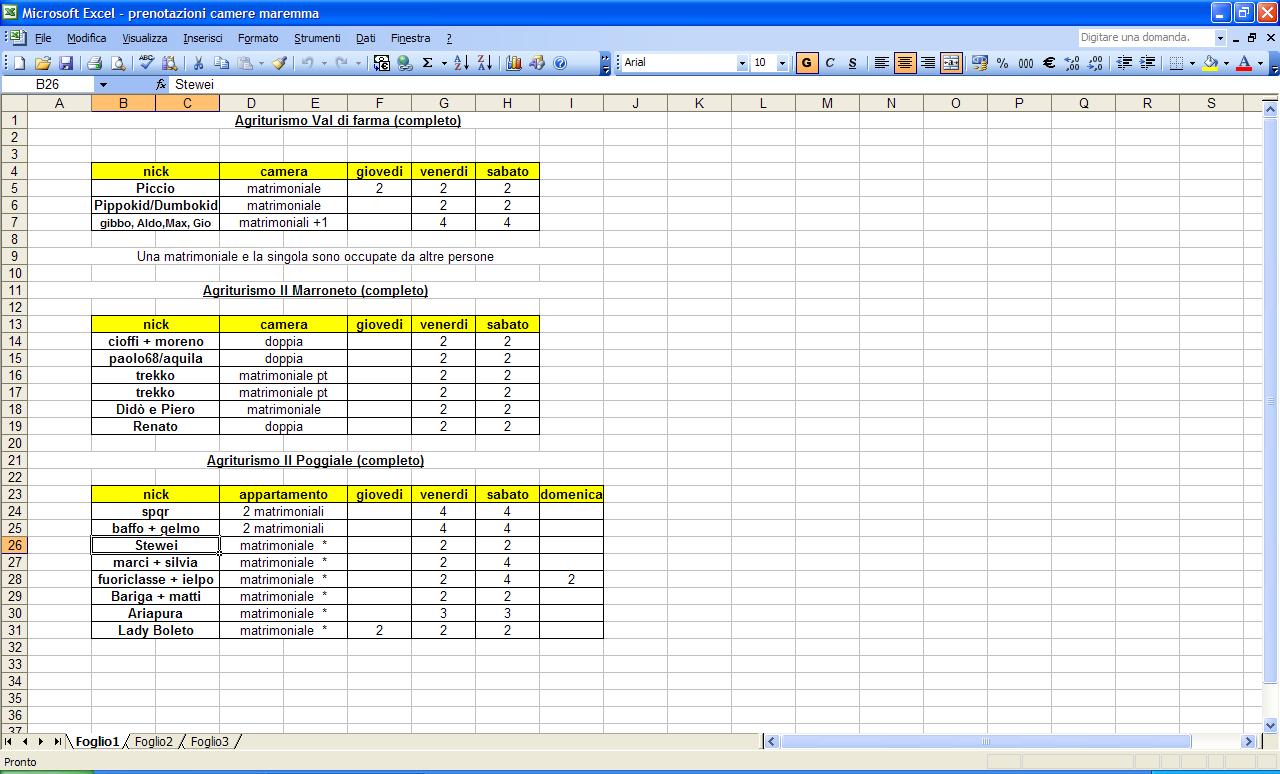This screenshot has width=1280, height=774.
Task: Open the font size dropdown
Action: click(782, 63)
